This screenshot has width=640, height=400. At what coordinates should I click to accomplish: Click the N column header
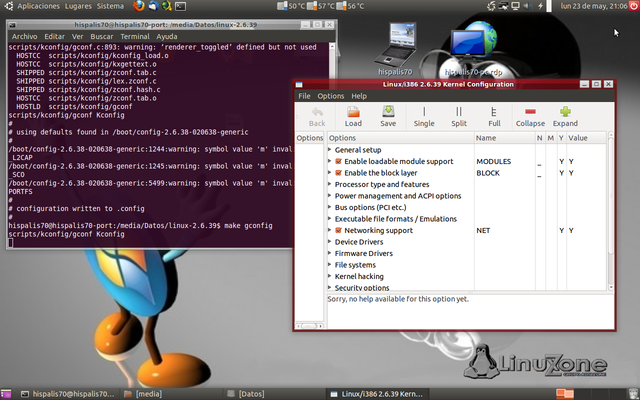click(540, 138)
